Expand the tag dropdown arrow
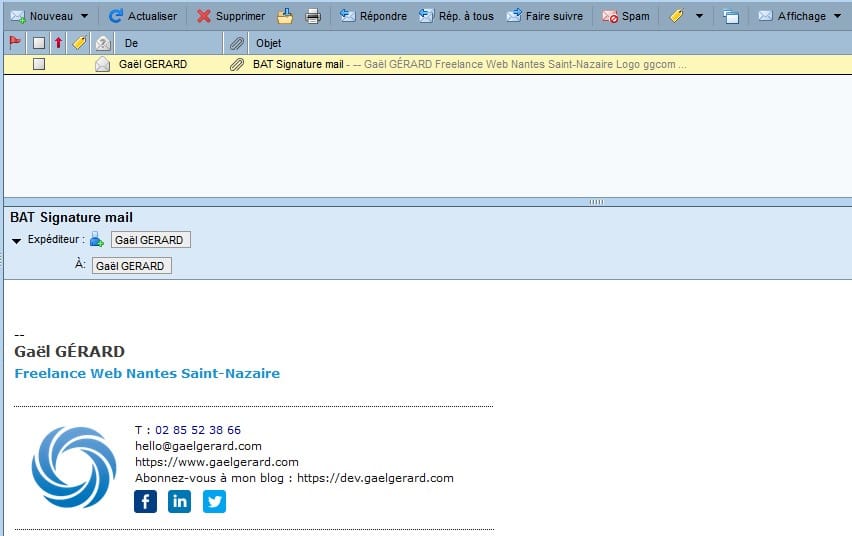 coord(699,16)
